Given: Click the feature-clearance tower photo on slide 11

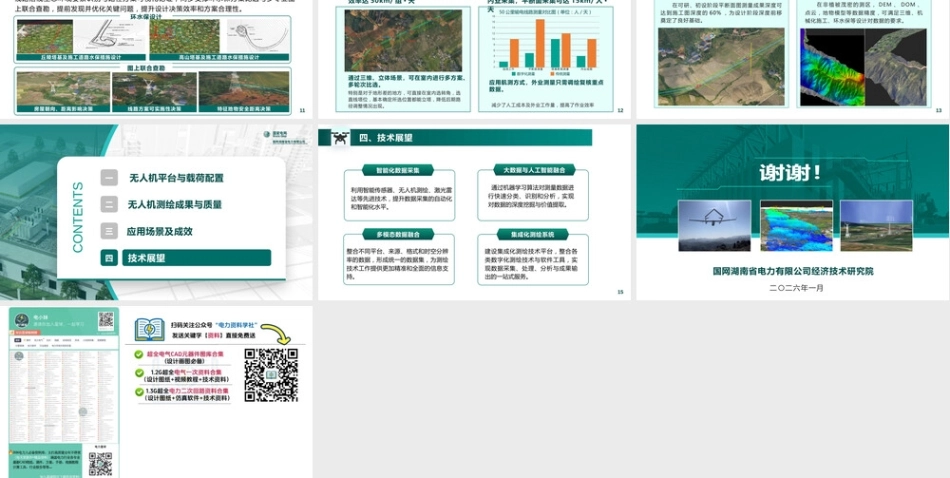Looking at the screenshot, I should 244,88.
